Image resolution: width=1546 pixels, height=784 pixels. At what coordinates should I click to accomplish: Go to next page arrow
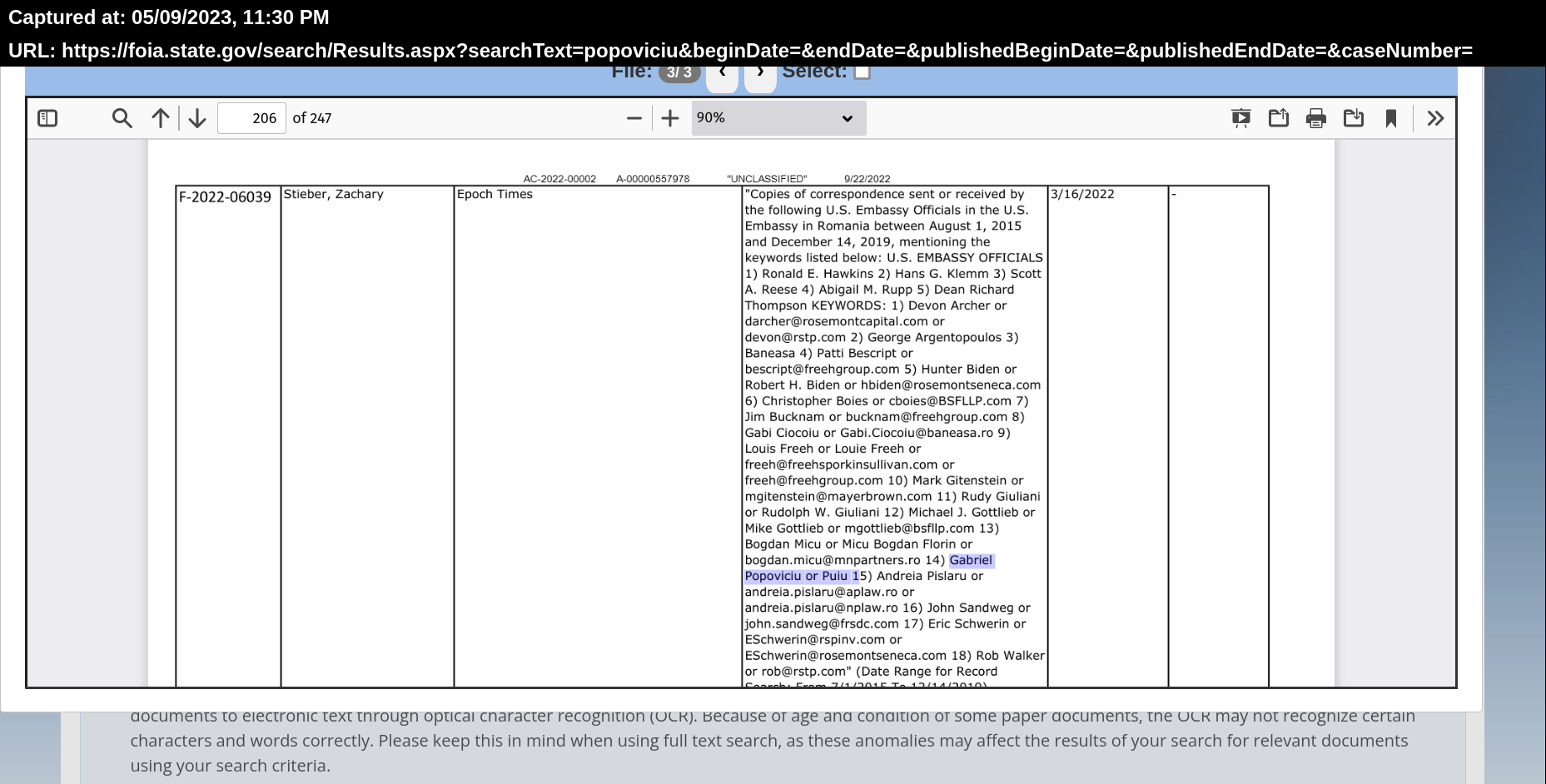[197, 118]
